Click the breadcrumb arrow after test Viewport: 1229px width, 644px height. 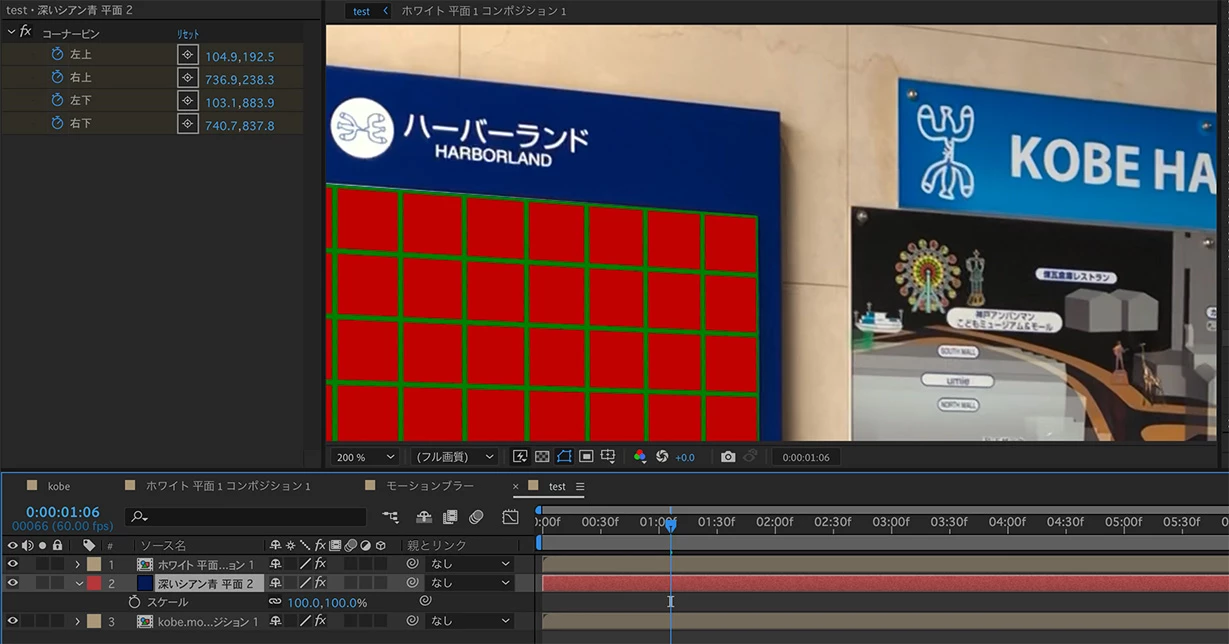[x=385, y=11]
